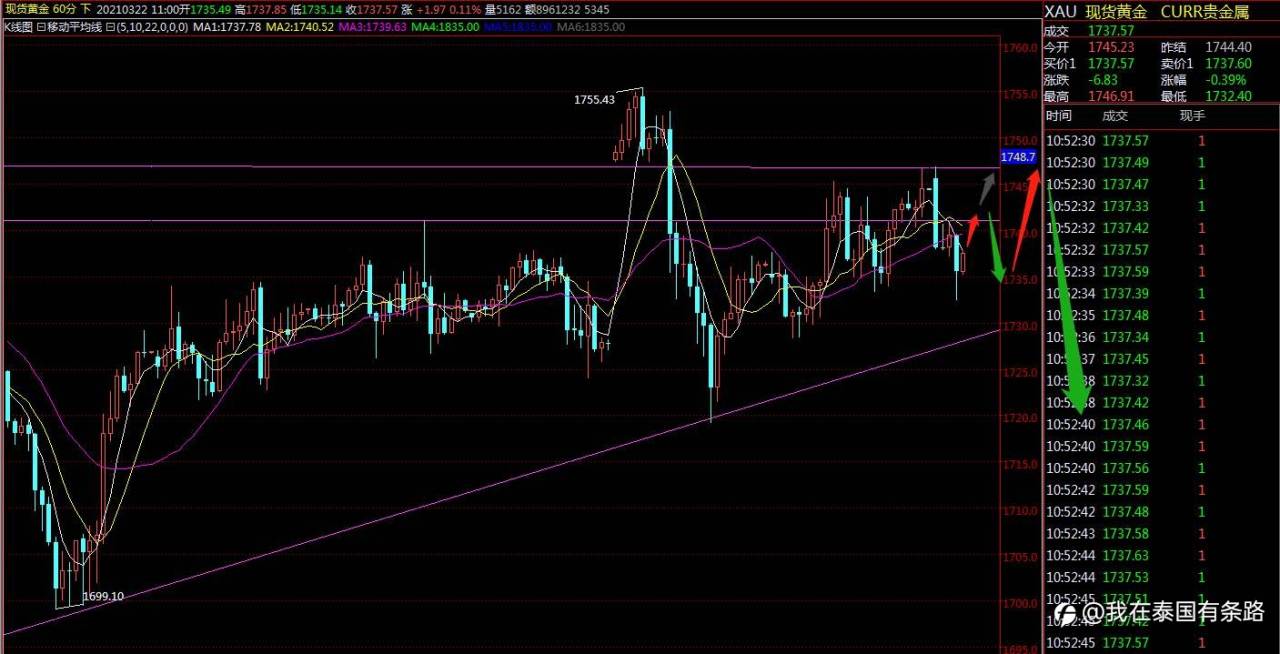Screen dimensions: 1280x654
Task: Click the gray MA6:1835.00 legend value
Action: (x=589, y=26)
